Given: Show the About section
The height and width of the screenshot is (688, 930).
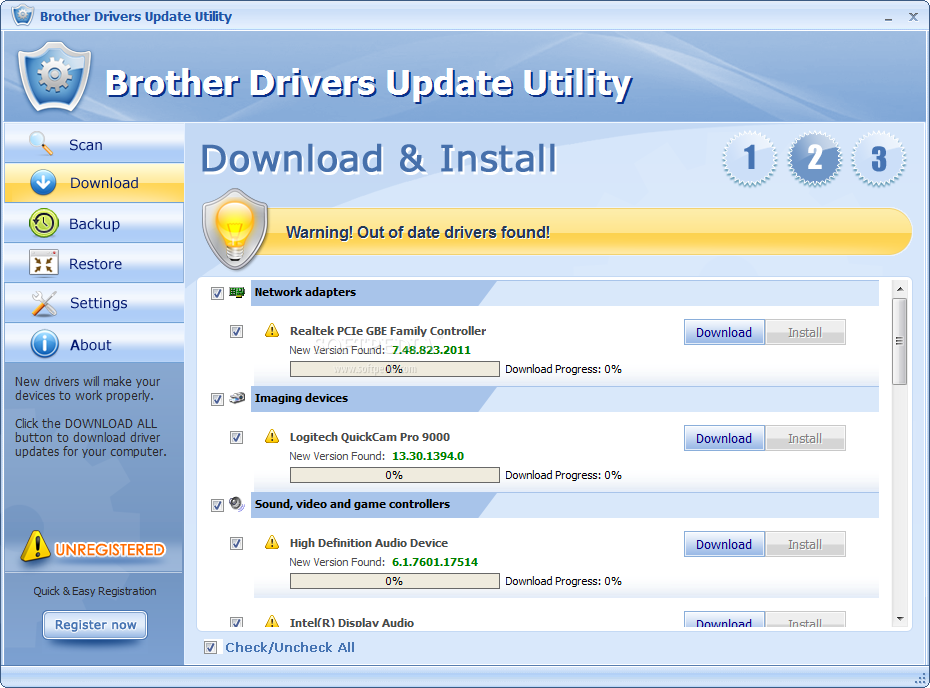Looking at the screenshot, I should 94,344.
